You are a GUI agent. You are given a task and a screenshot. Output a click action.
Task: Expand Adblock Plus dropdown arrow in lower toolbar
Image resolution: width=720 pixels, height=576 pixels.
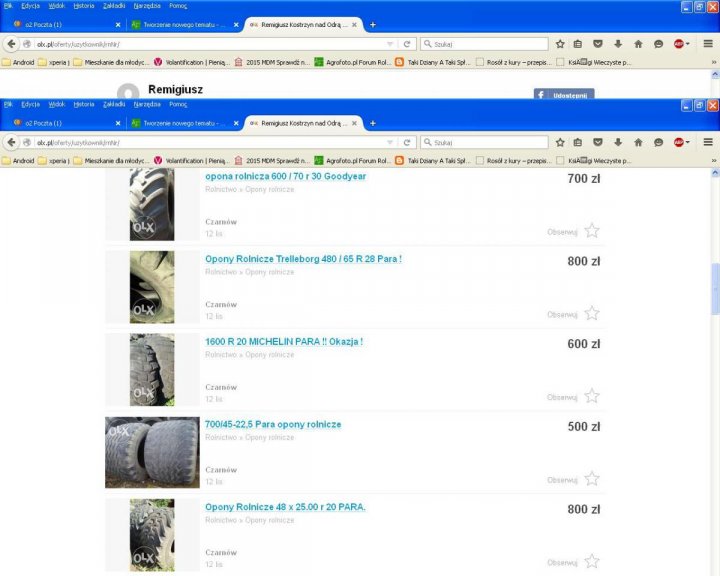688,143
